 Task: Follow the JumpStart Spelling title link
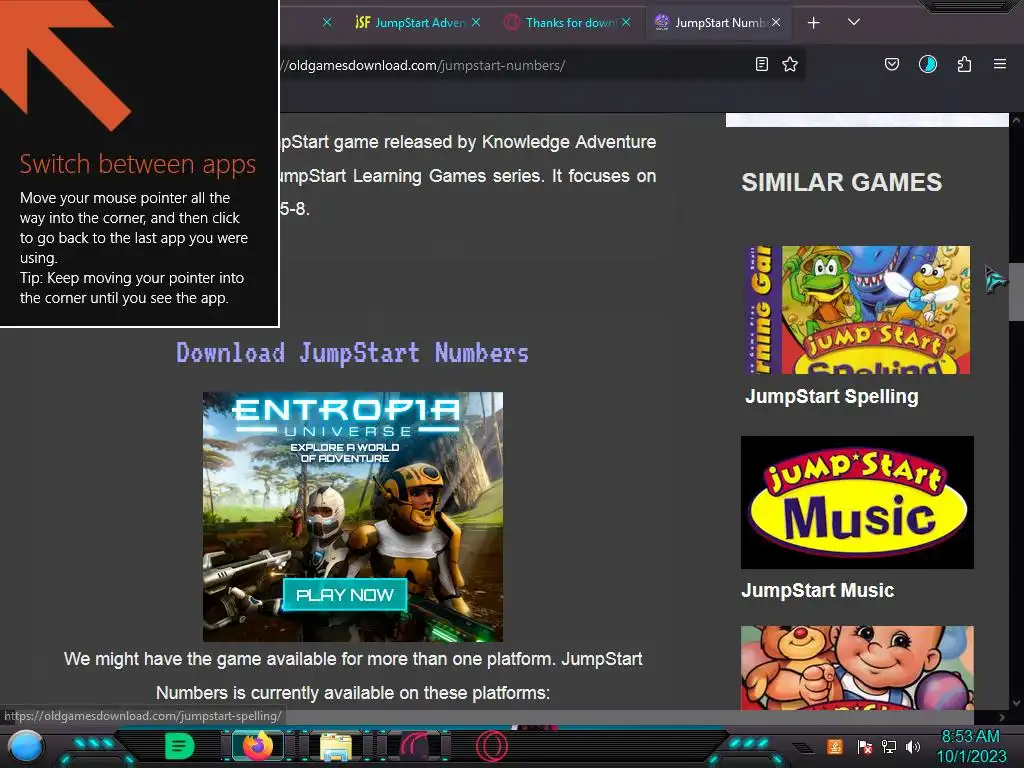coord(831,396)
